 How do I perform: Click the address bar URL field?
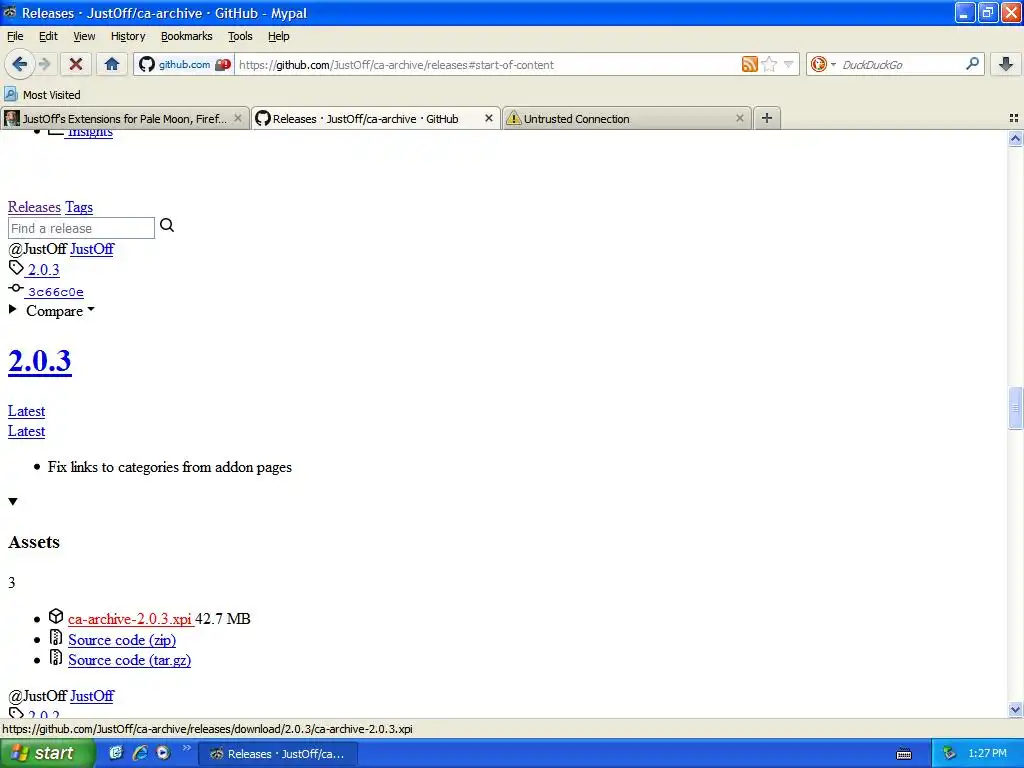(487, 65)
